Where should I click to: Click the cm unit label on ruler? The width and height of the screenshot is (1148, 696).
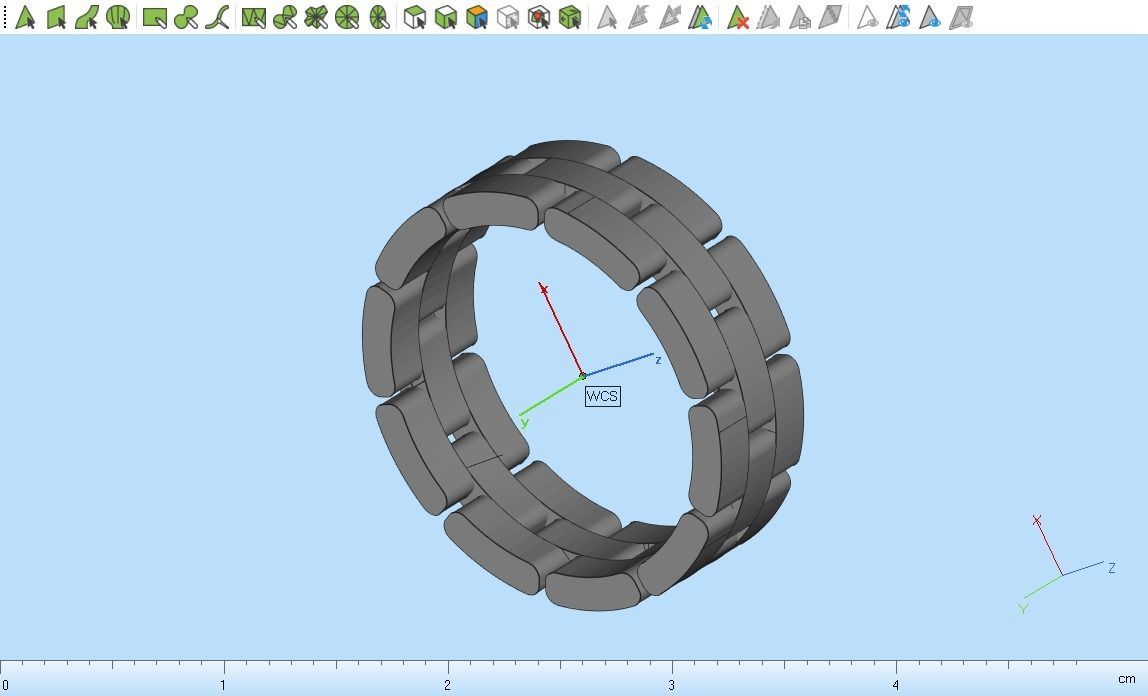tap(1127, 679)
